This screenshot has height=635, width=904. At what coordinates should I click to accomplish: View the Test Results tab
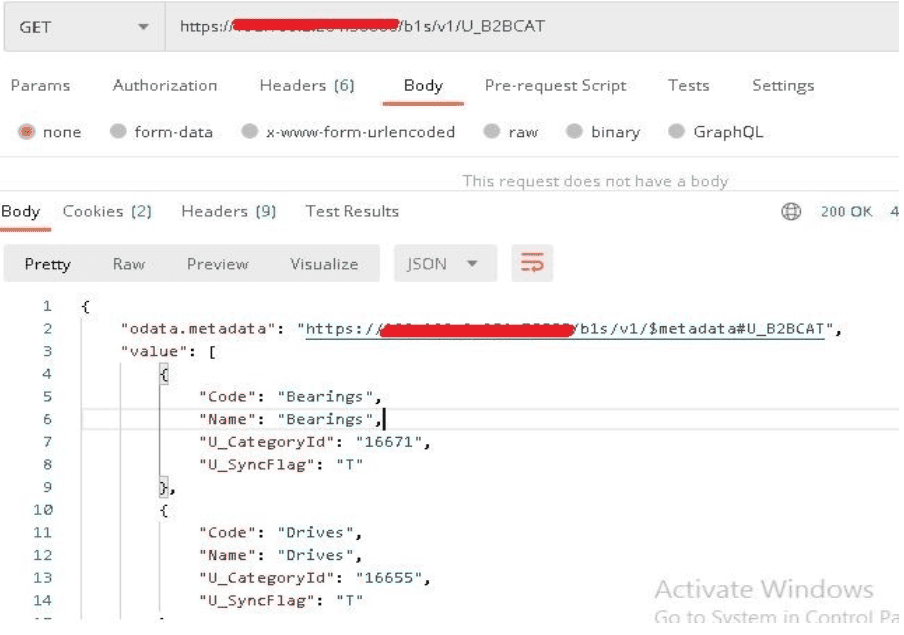click(352, 211)
